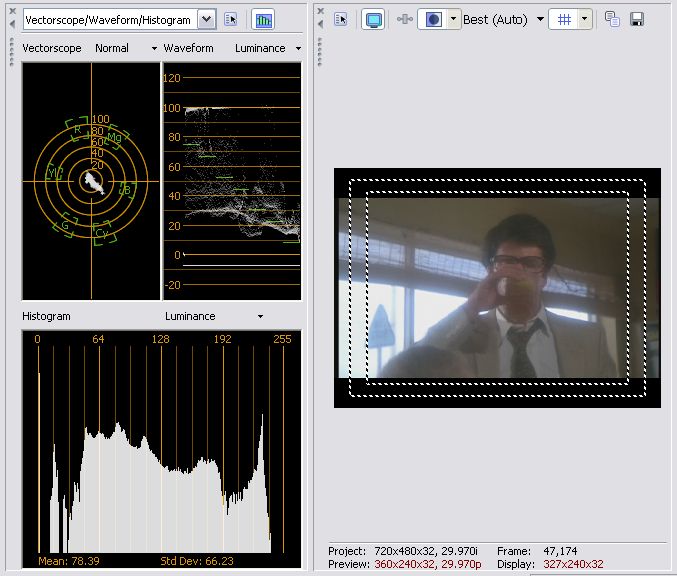Select the Display 327x240x32 value
677x576 pixels.
(x=573, y=564)
